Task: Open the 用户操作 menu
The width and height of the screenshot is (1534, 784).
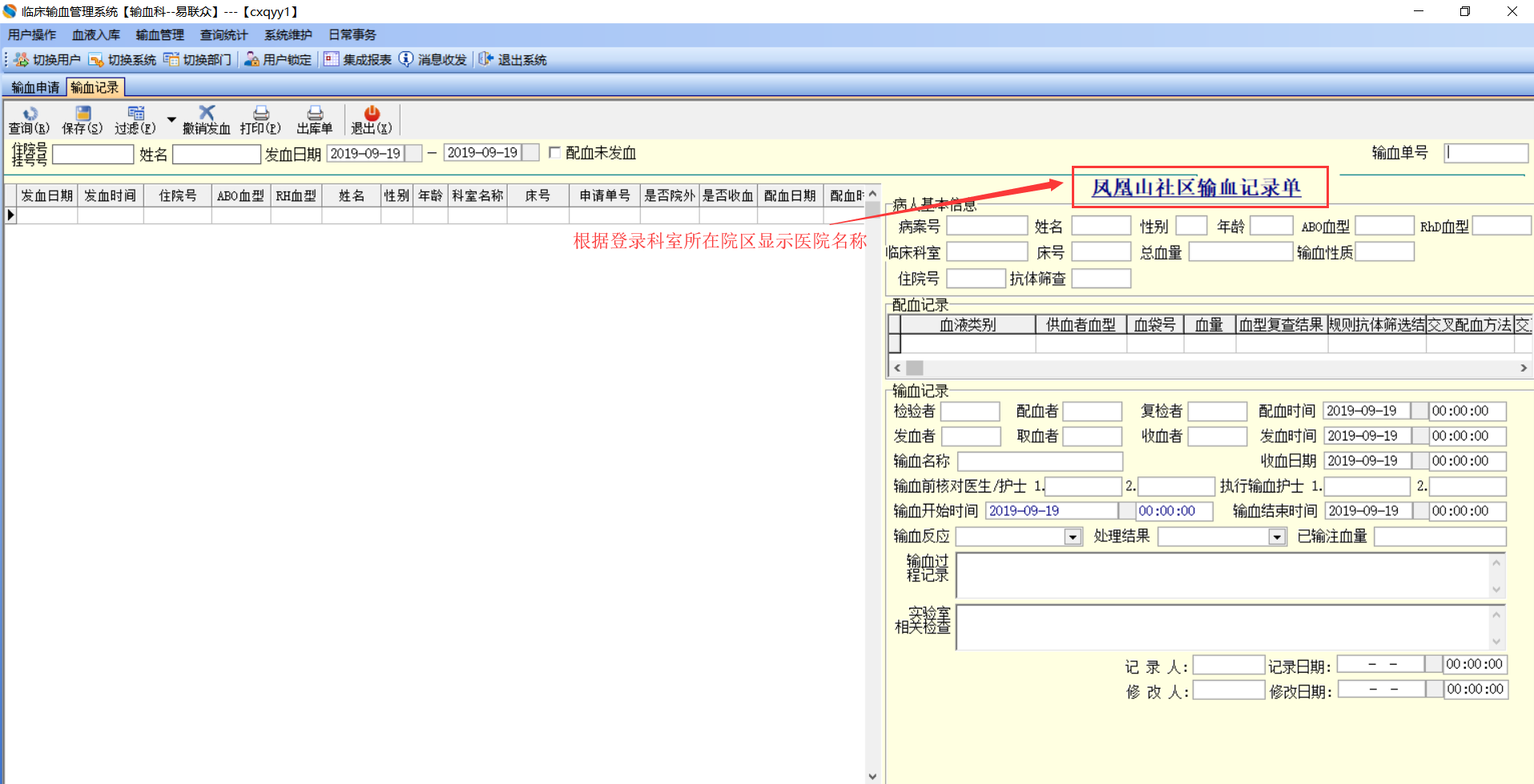Action: (32, 35)
